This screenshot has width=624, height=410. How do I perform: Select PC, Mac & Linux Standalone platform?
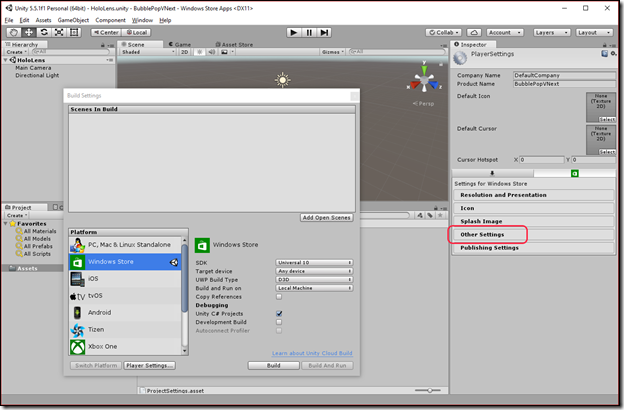point(125,245)
